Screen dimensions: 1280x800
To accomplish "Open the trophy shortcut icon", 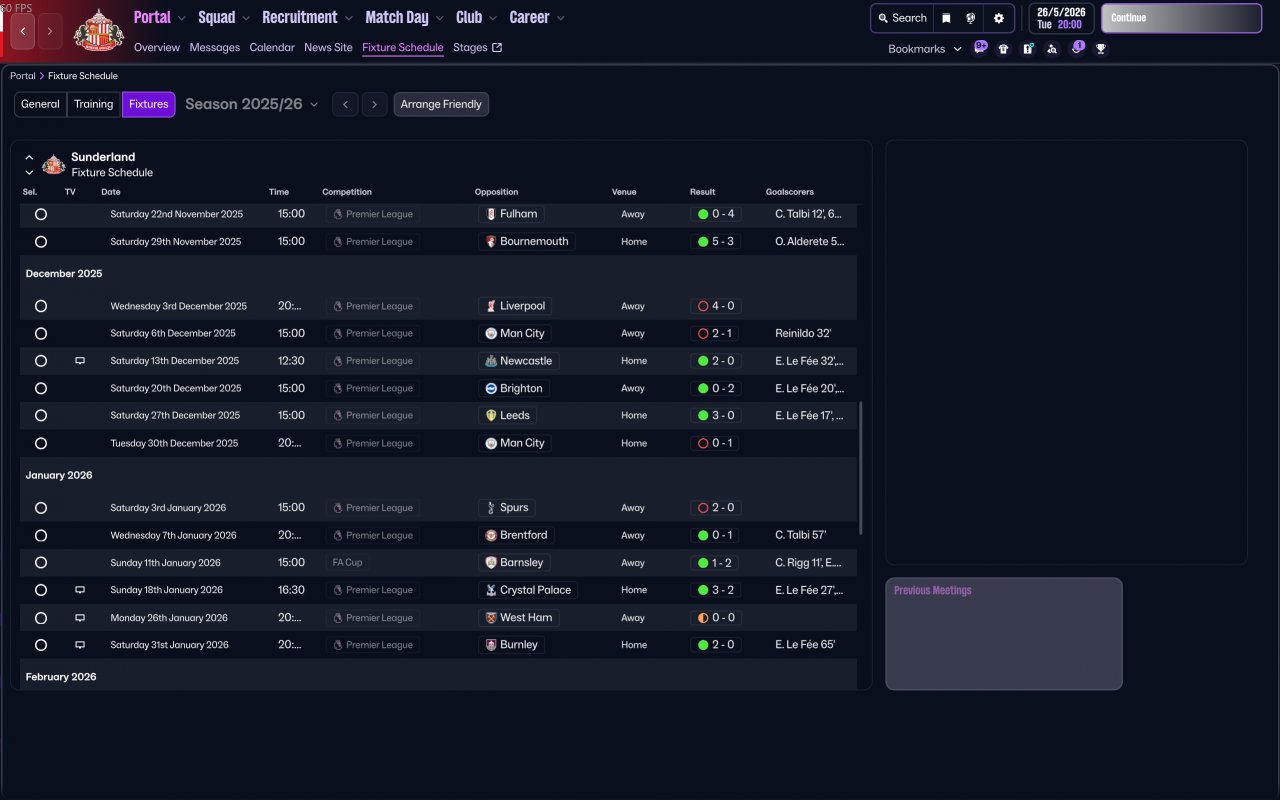I will coord(1101,48).
